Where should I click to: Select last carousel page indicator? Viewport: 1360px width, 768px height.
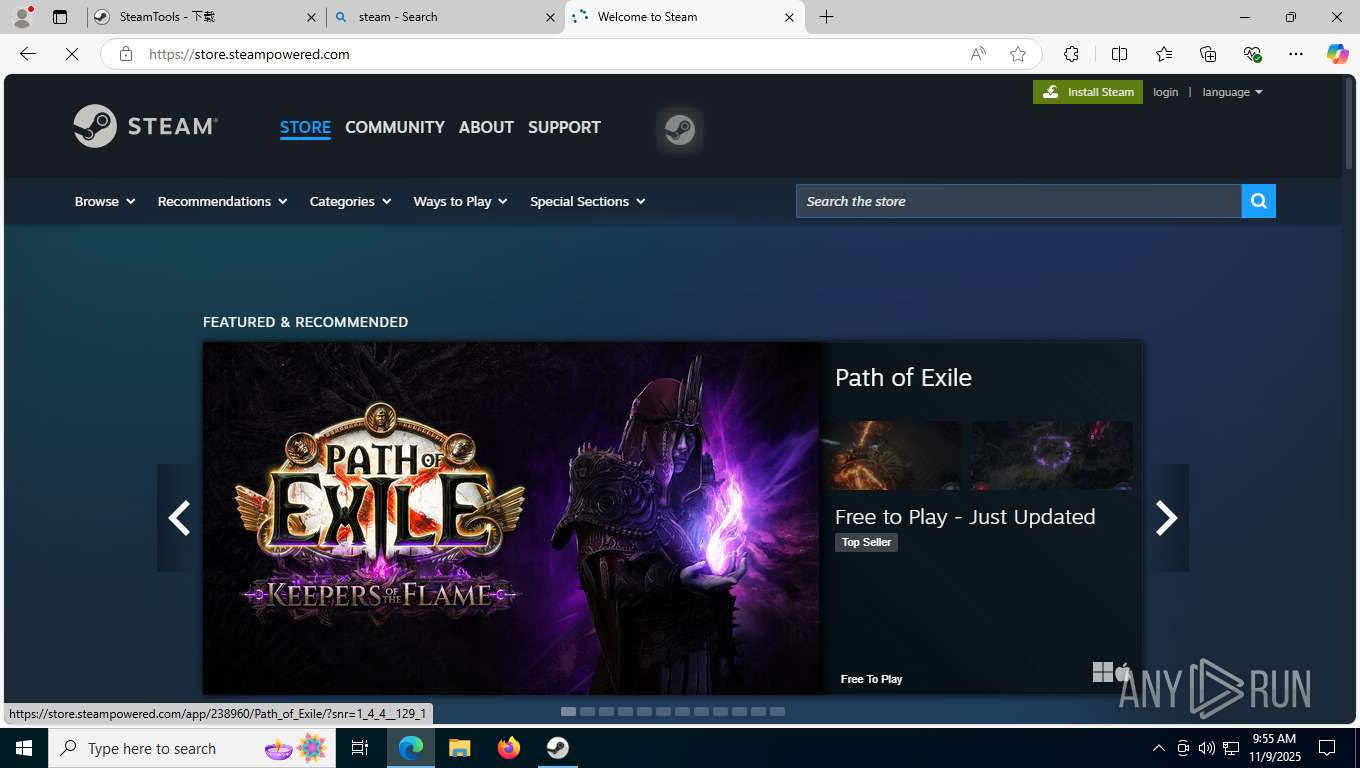click(777, 712)
